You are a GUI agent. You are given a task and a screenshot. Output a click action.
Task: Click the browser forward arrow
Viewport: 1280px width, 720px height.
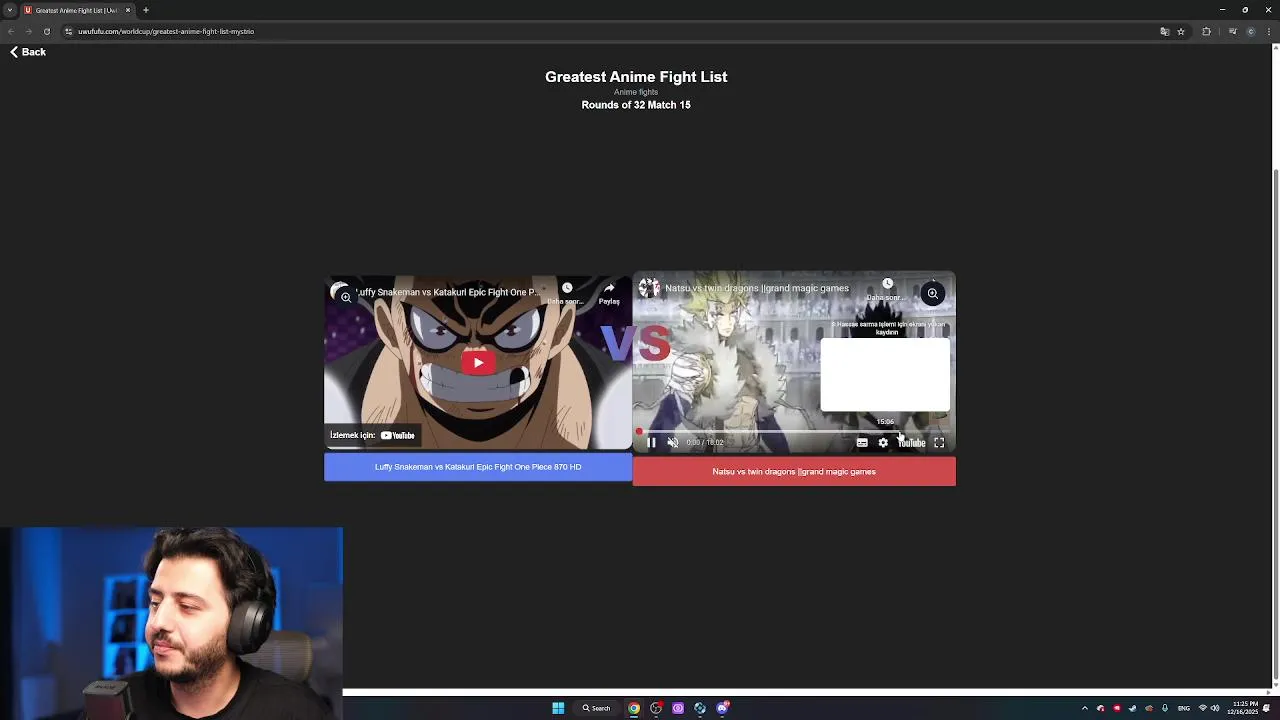click(28, 31)
